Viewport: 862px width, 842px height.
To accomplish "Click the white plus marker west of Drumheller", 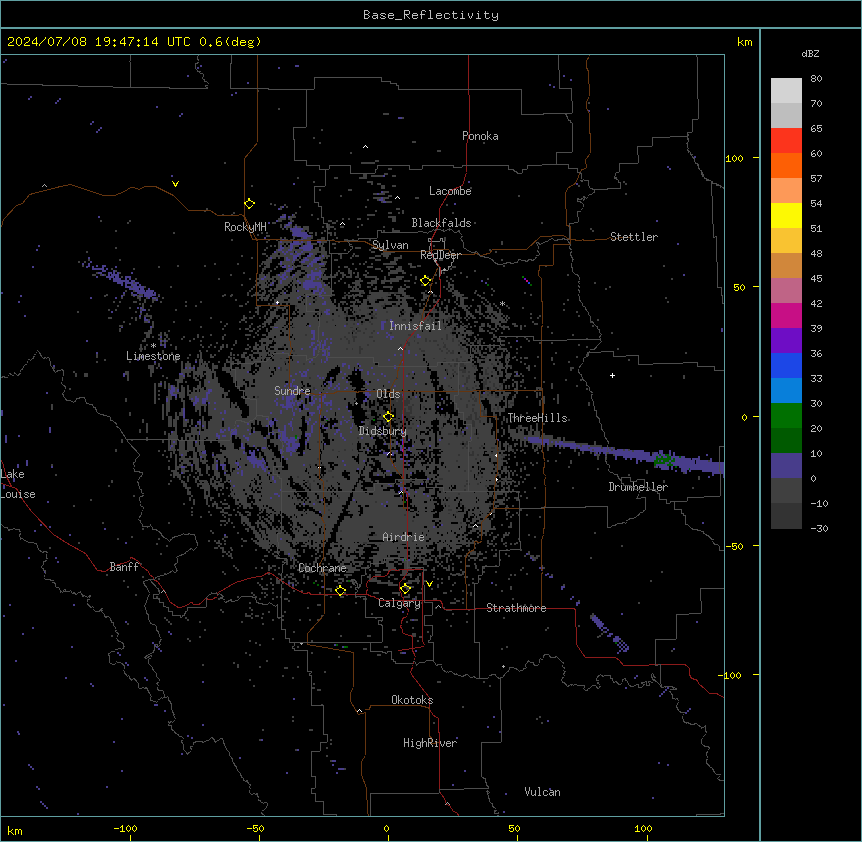I will point(612,375).
